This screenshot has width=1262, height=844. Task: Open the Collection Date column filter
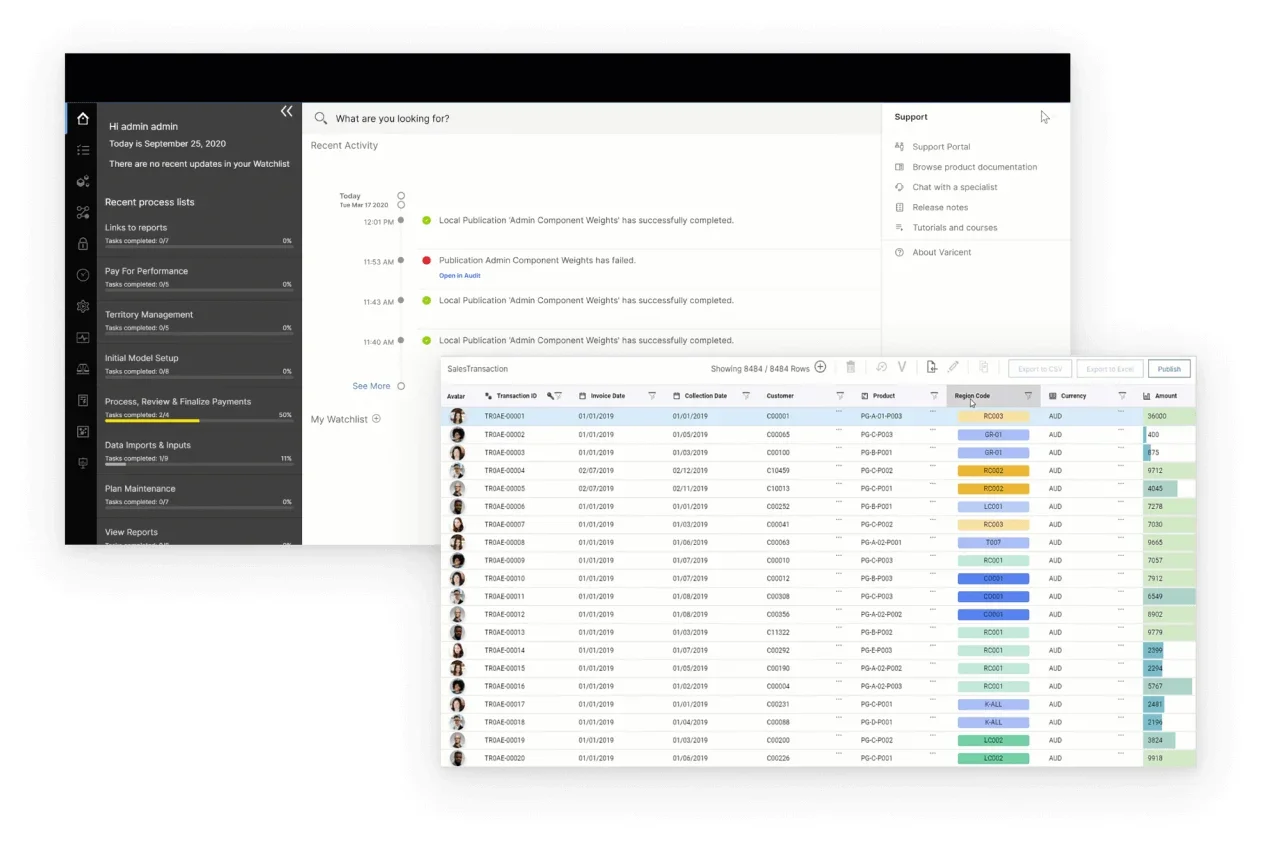(x=746, y=396)
